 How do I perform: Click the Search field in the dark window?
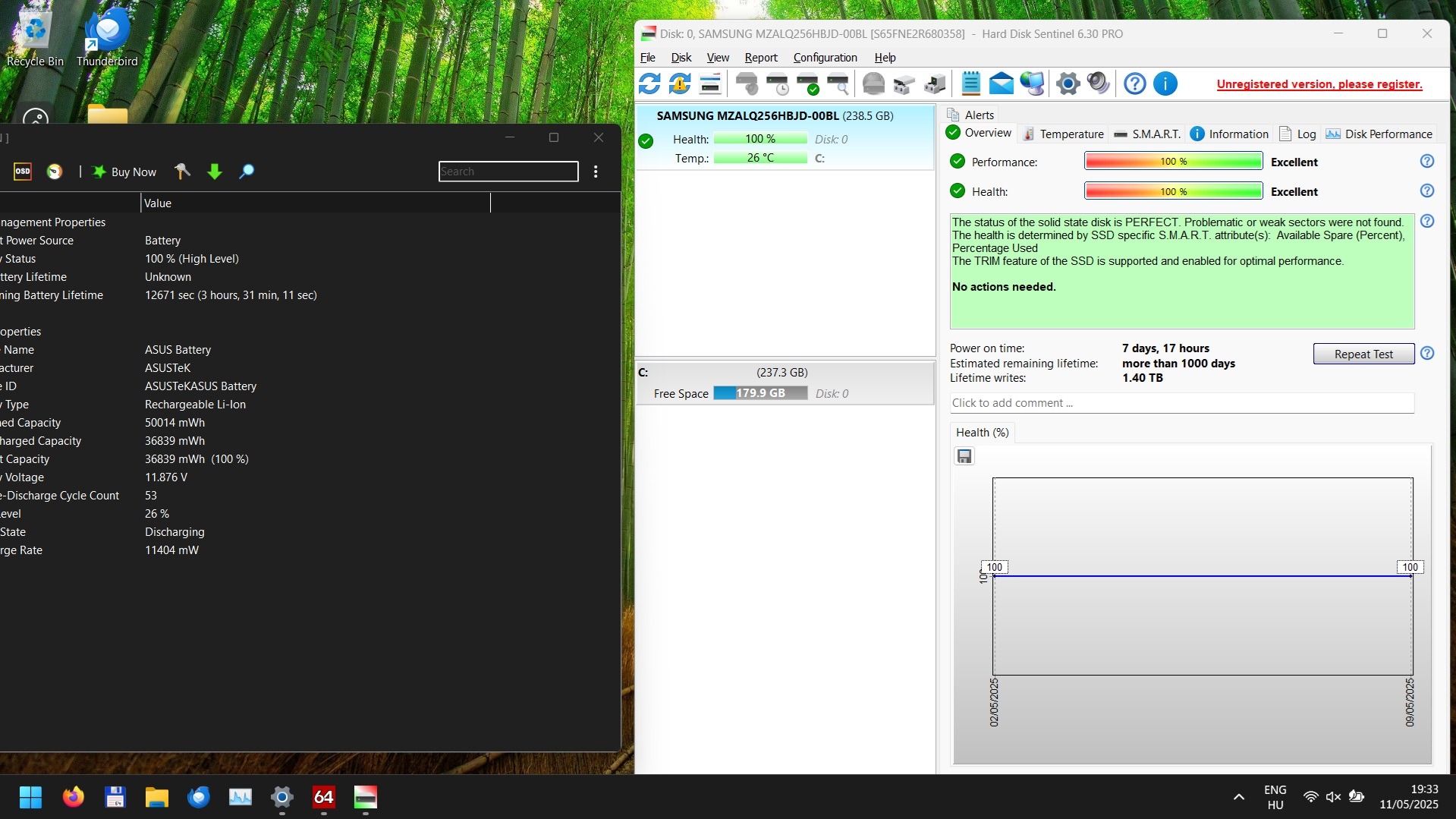[x=508, y=172]
